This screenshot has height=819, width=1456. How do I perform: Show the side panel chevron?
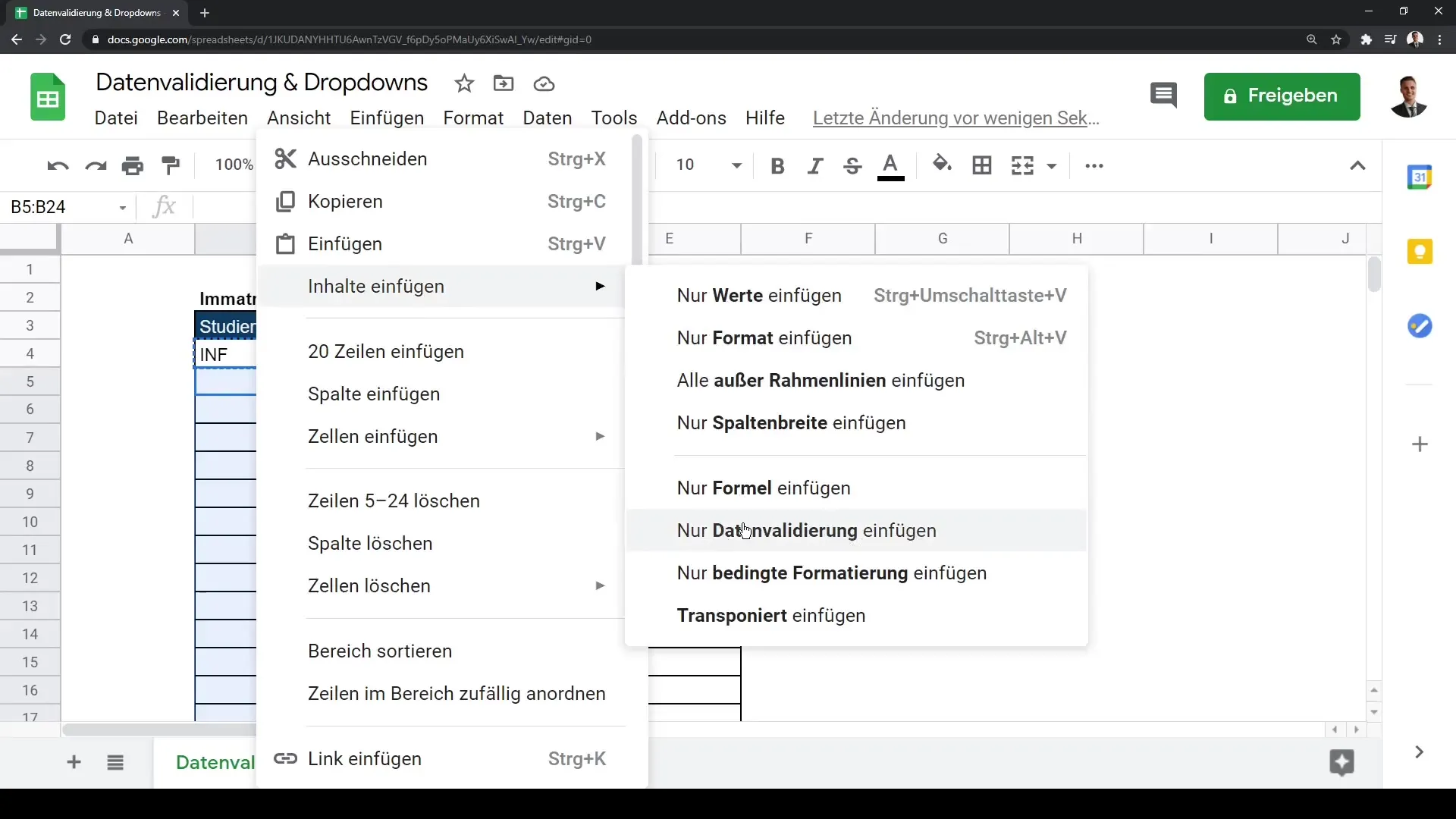[1419, 752]
